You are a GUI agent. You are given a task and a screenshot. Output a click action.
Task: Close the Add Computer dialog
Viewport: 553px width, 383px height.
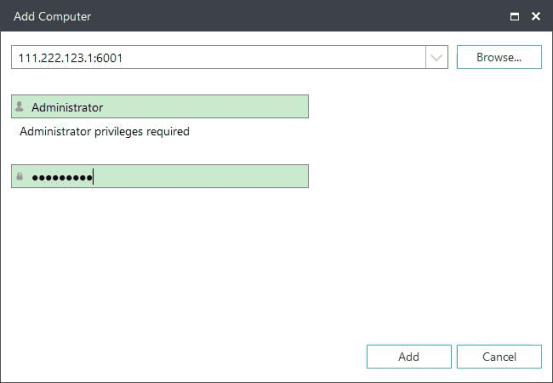pyautogui.click(x=536, y=16)
